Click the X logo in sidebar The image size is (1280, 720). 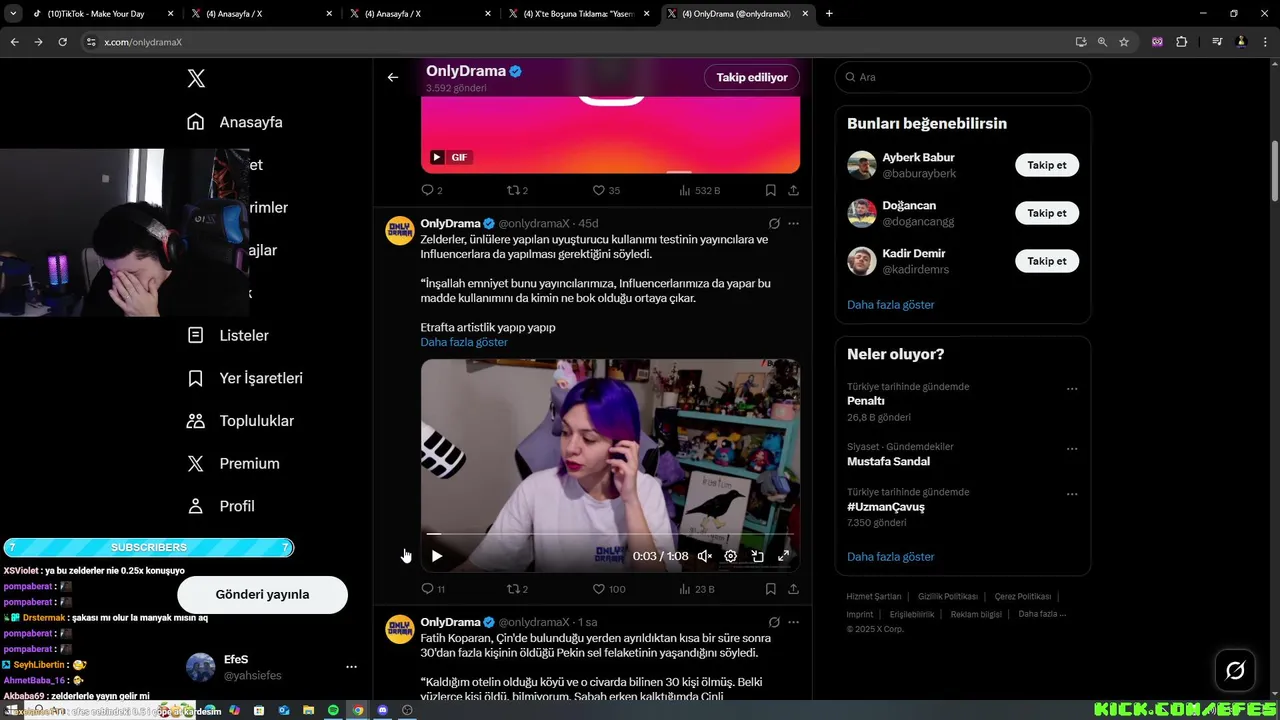(x=196, y=78)
